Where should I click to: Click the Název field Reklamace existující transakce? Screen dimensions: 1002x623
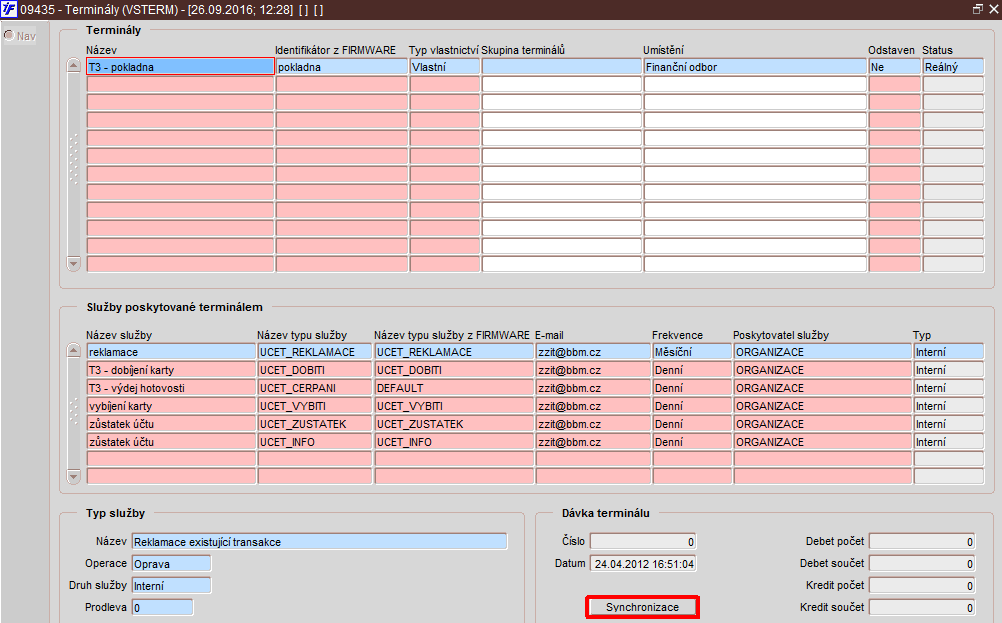[x=320, y=541]
